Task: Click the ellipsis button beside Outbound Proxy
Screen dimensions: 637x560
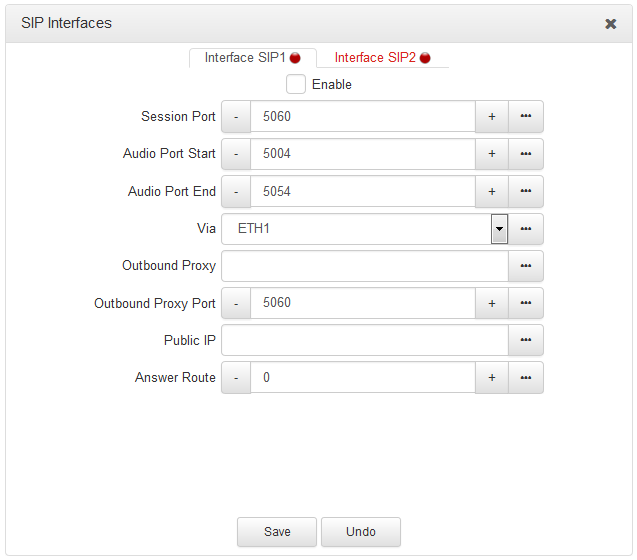Action: [x=525, y=266]
